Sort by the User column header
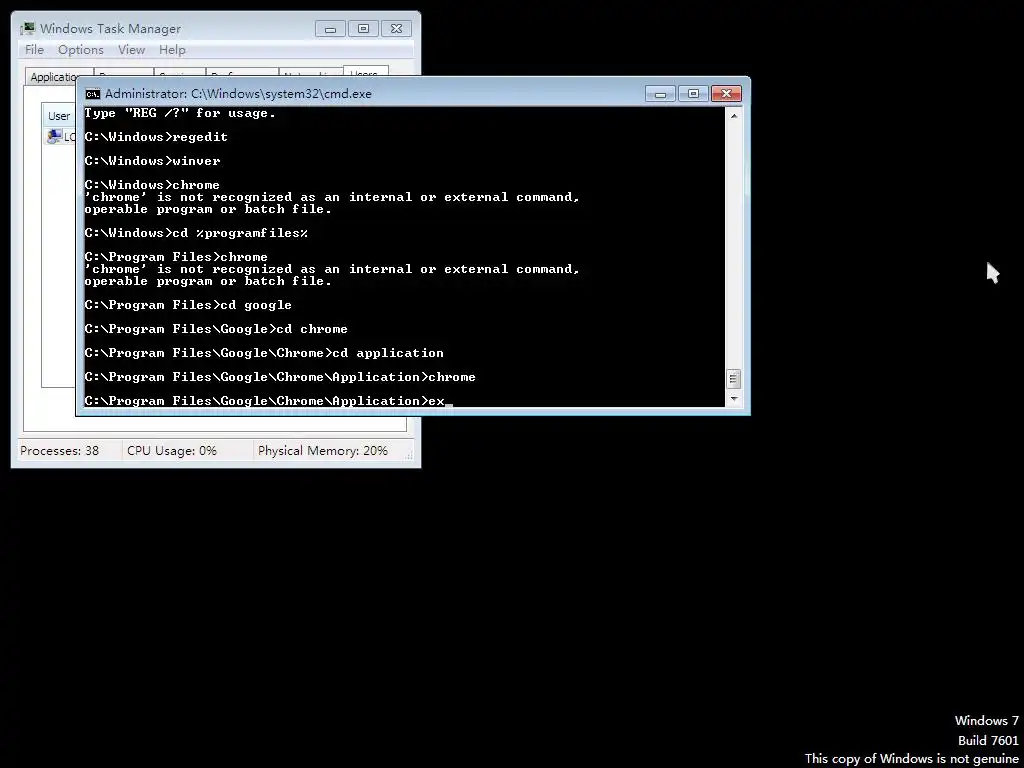This screenshot has width=1024, height=768. click(x=59, y=116)
